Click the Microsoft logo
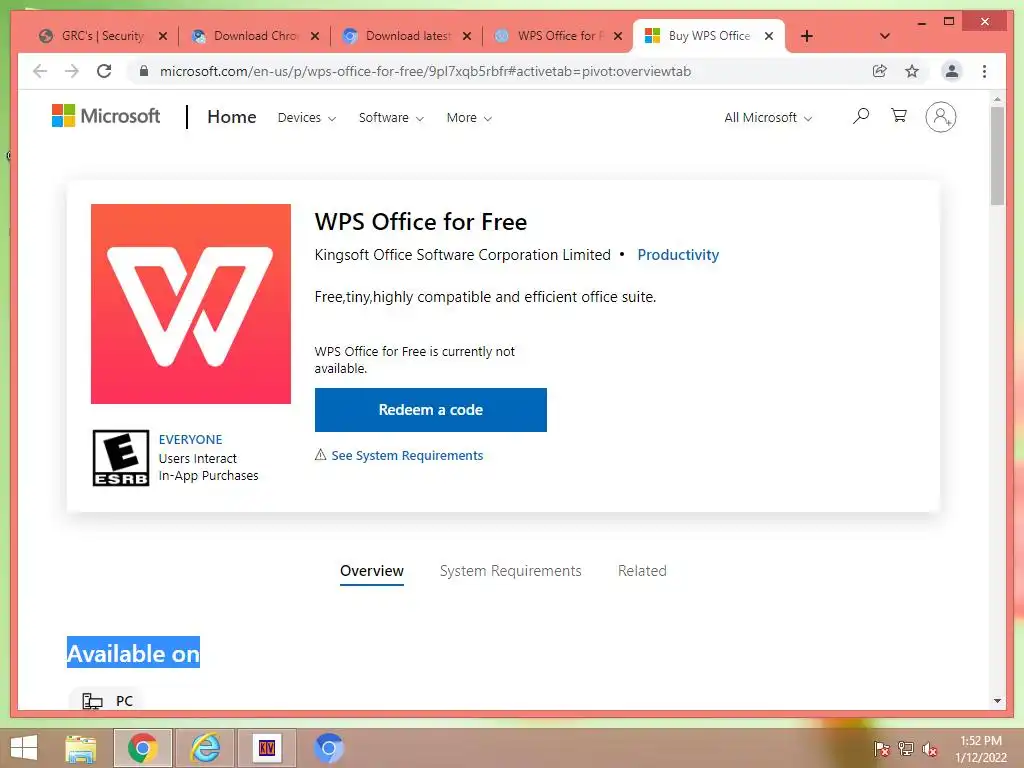 point(106,116)
